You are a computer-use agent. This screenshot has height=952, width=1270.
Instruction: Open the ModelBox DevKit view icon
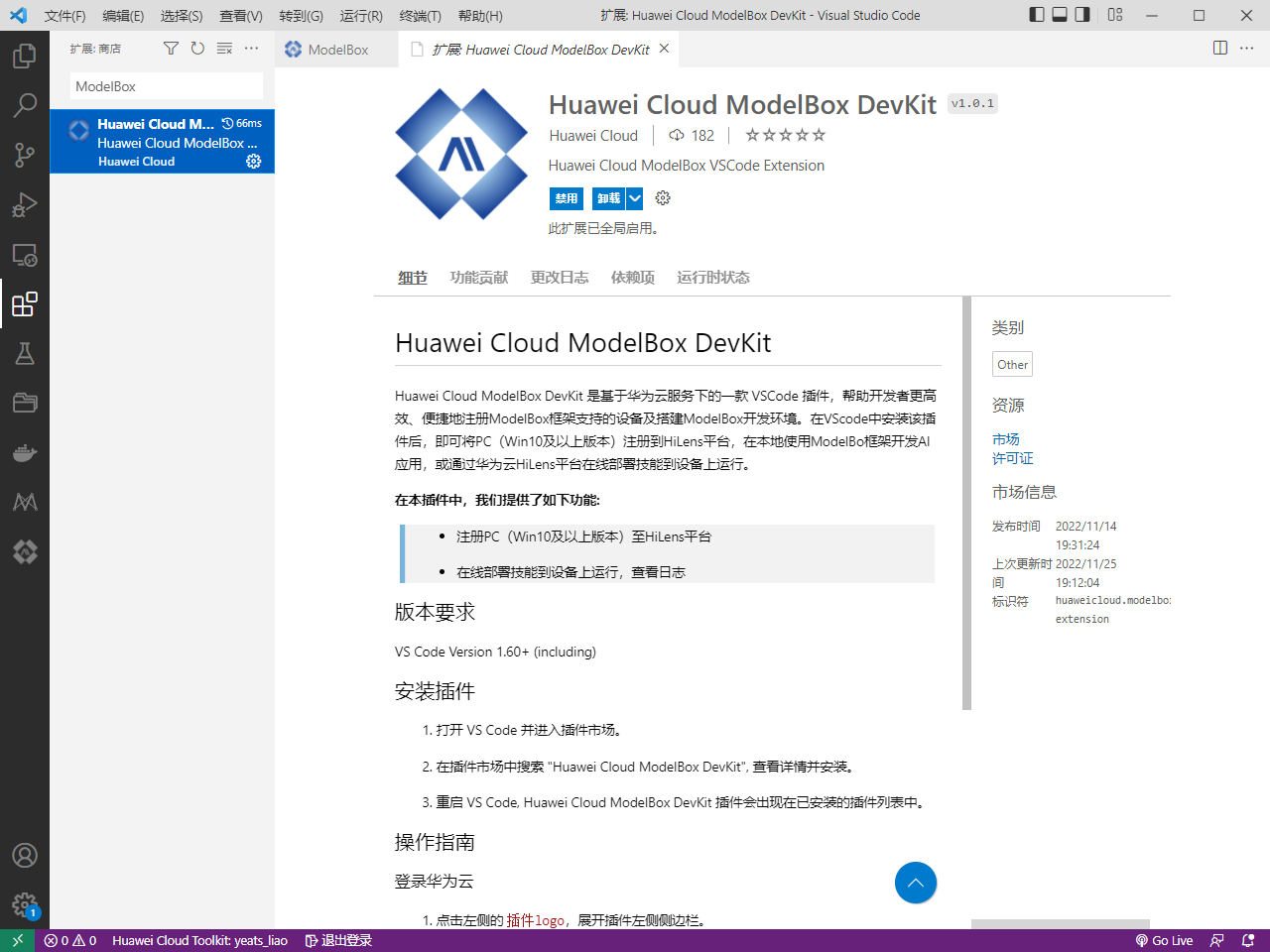(25, 551)
